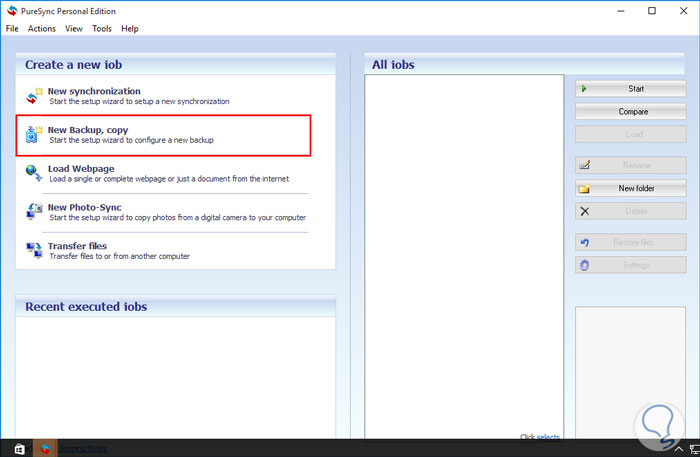Click the PureSync icon in the taskbar
This screenshot has height=457, width=700.
tap(45, 449)
